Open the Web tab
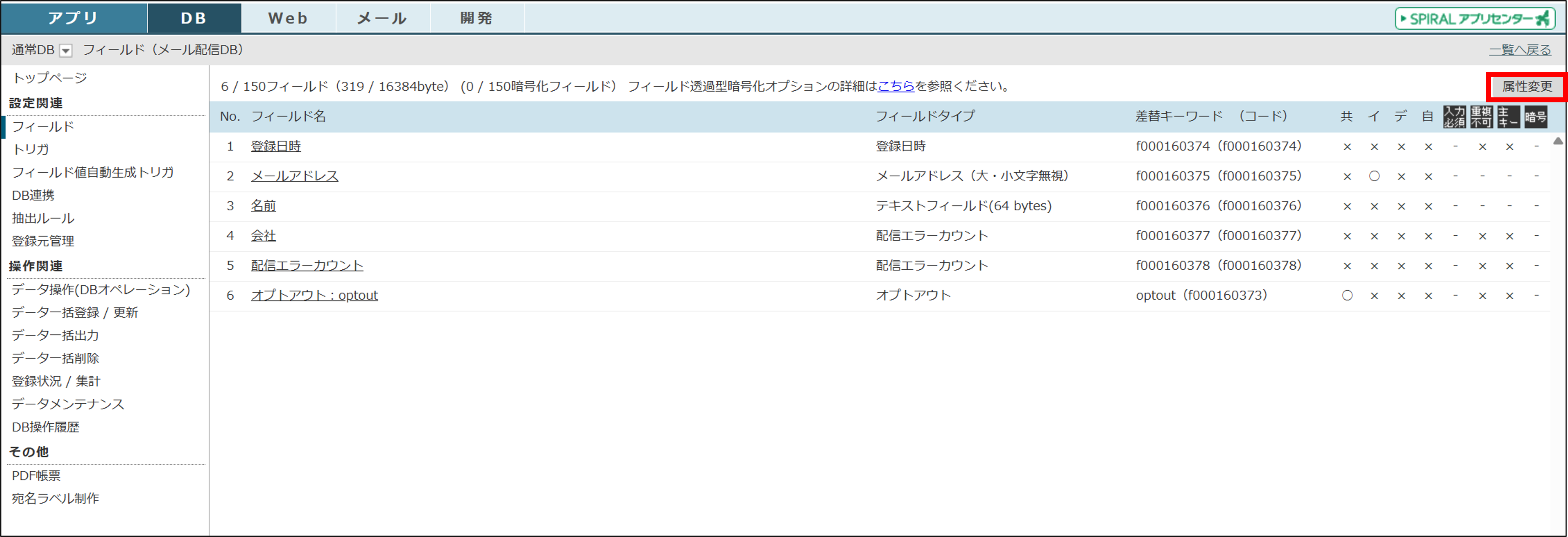Viewport: 1568px width, 537px height. click(288, 18)
